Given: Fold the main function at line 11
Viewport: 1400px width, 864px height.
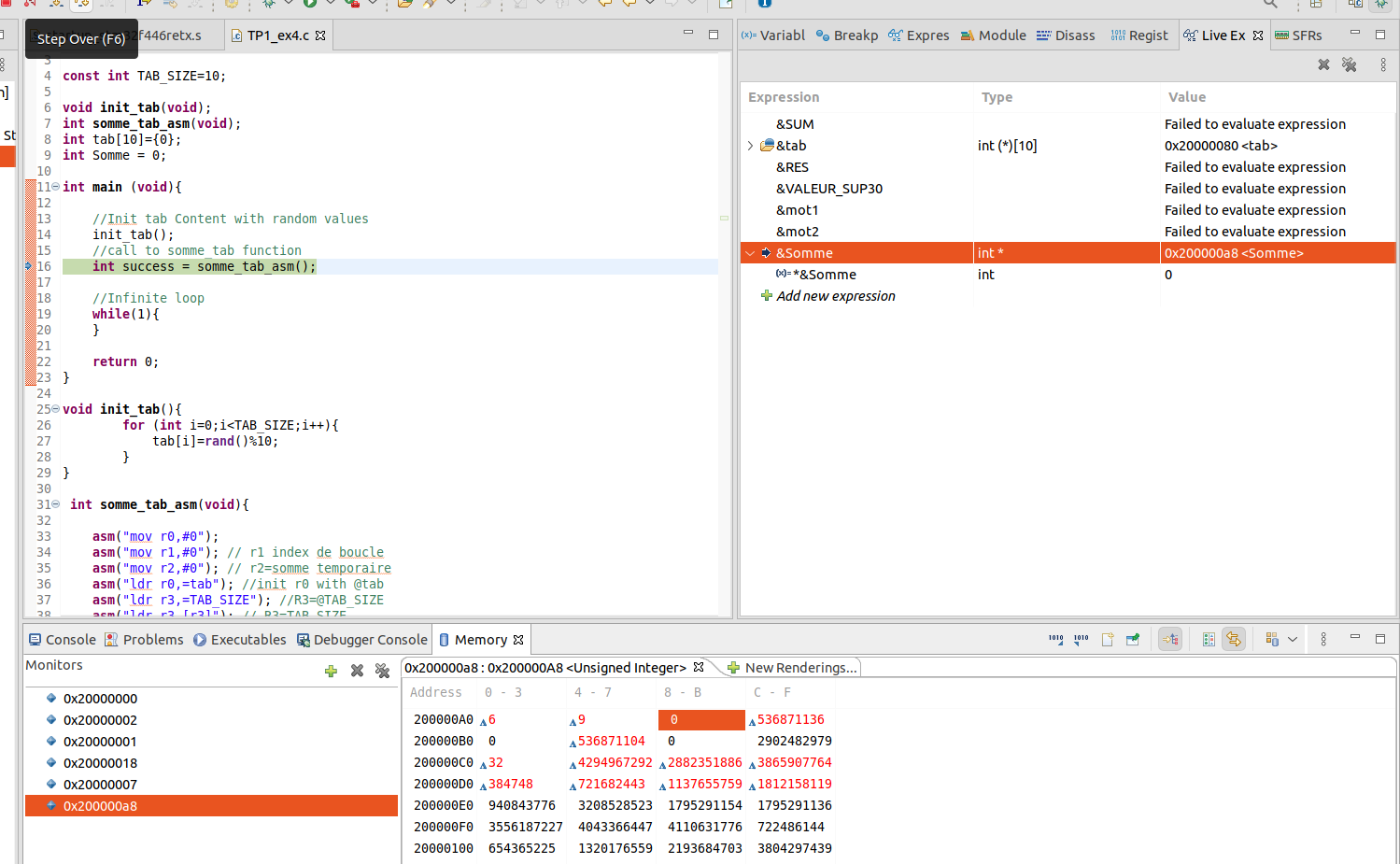Looking at the screenshot, I should [x=55, y=187].
